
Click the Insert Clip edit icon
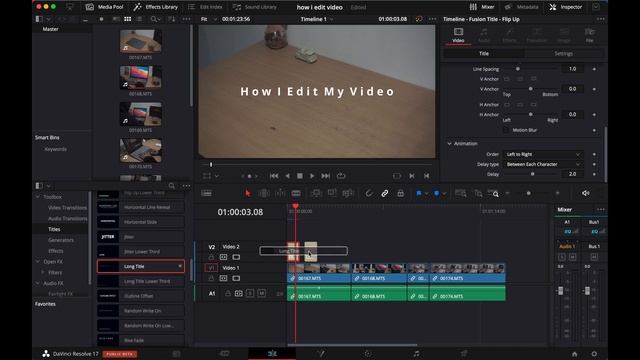click(316, 193)
